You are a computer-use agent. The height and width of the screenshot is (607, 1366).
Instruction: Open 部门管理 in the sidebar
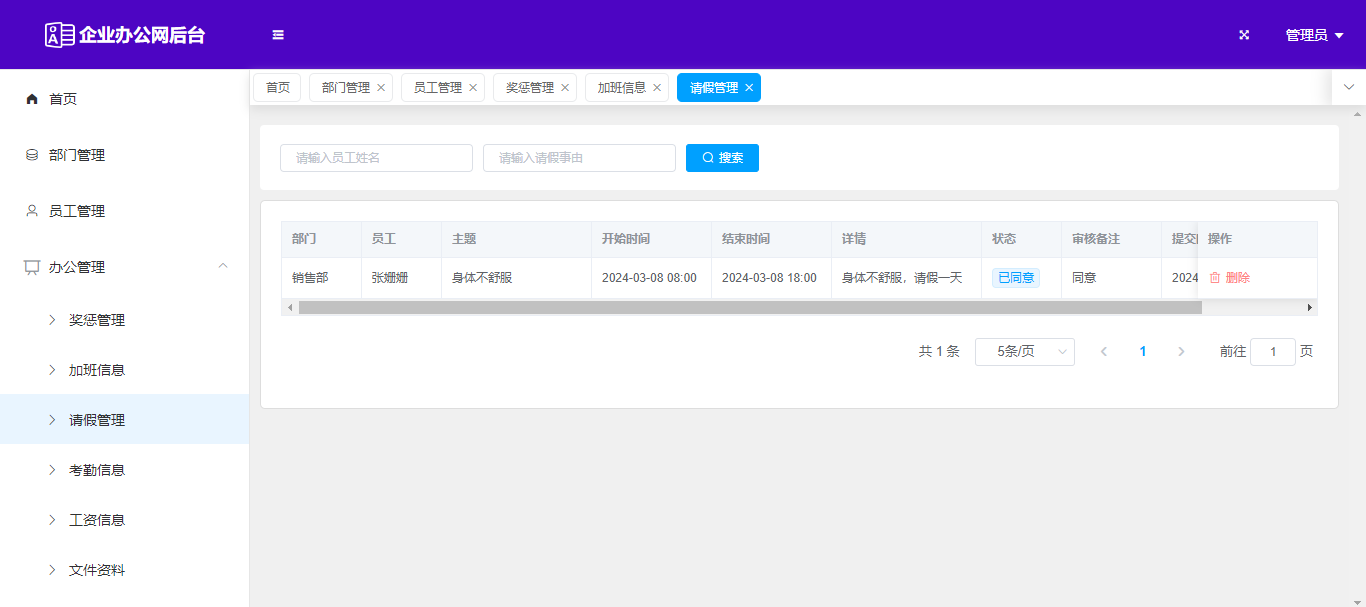(x=77, y=155)
